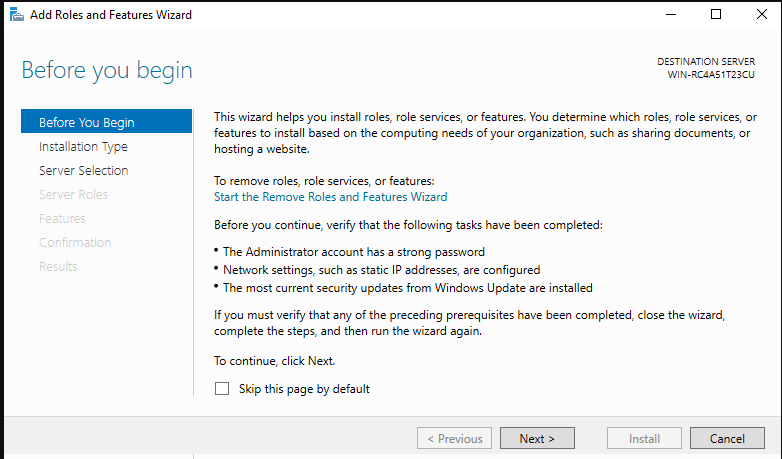Advance with the Next button

pos(537,438)
